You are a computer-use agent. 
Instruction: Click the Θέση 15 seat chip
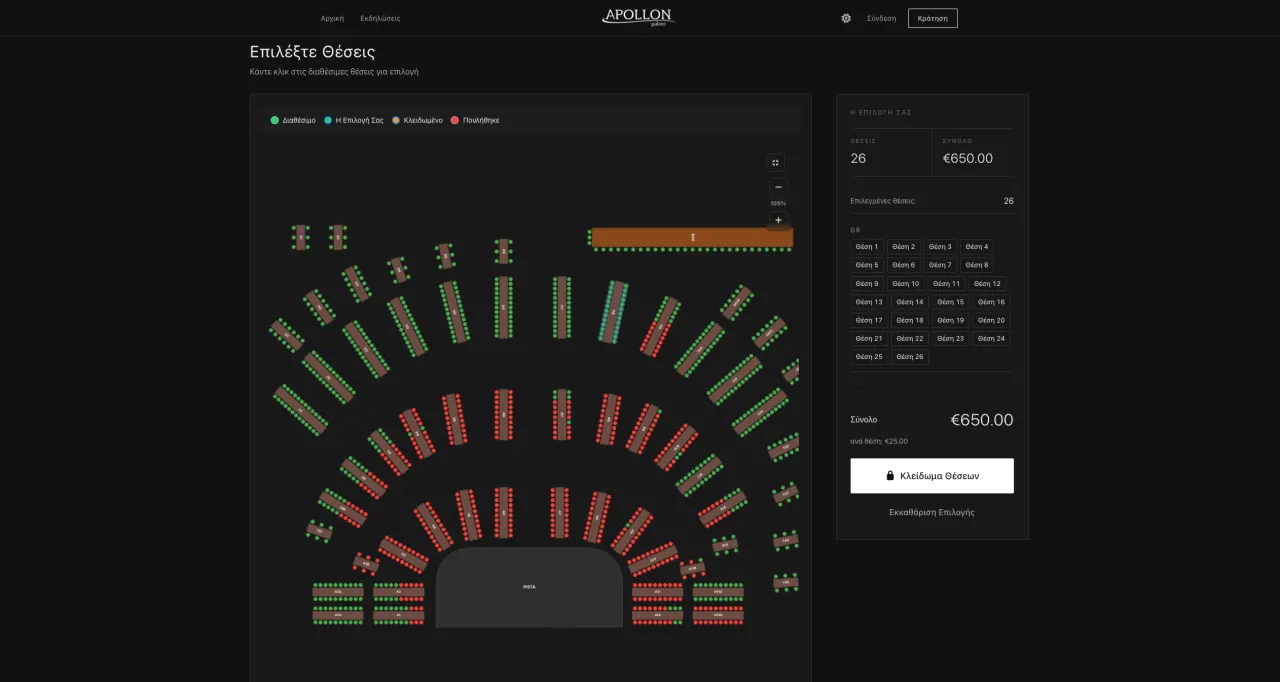coord(951,302)
